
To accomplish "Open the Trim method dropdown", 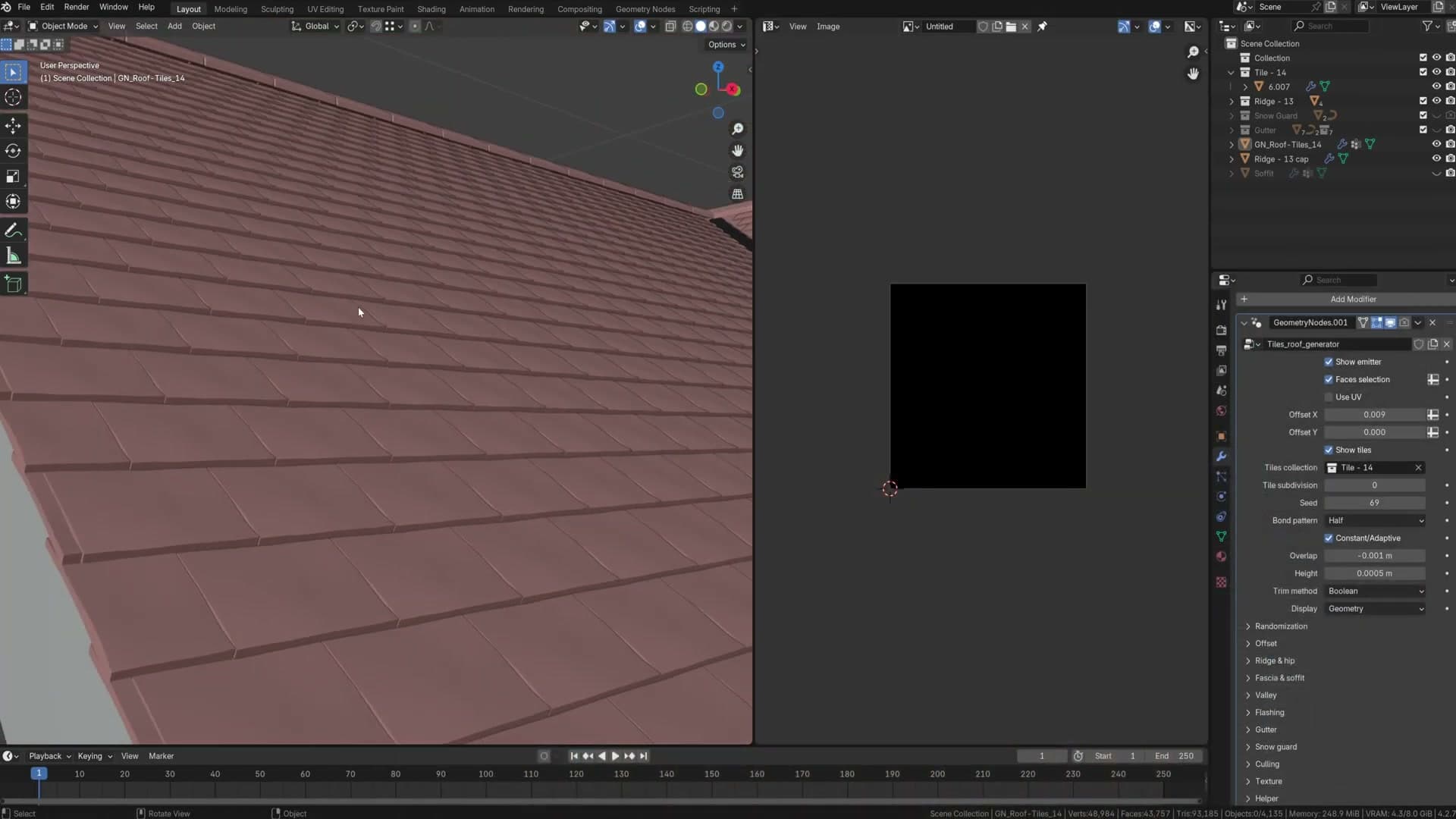I will point(1375,591).
